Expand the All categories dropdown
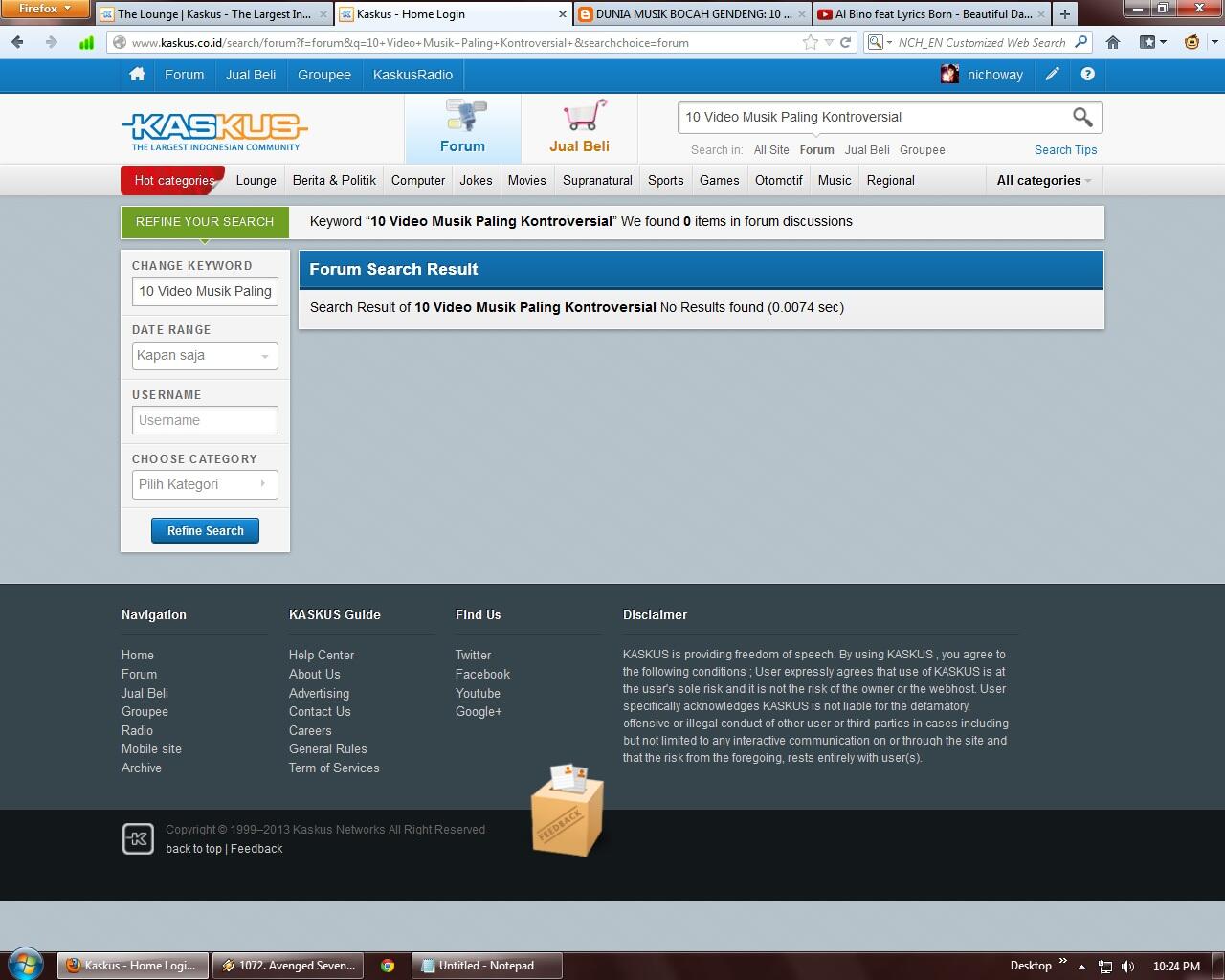Viewport: 1225px width, 980px height. 1044,180
